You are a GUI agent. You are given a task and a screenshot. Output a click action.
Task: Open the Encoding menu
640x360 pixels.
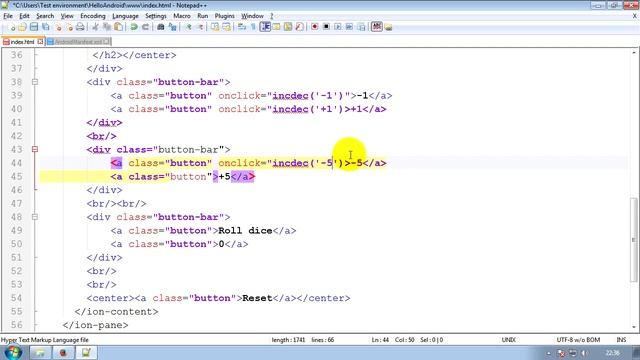93,16
